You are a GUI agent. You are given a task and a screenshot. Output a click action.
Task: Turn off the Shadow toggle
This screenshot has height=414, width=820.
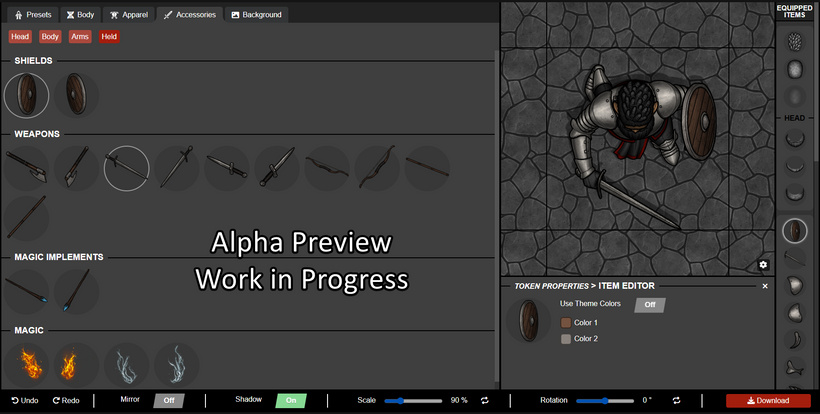[291, 400]
